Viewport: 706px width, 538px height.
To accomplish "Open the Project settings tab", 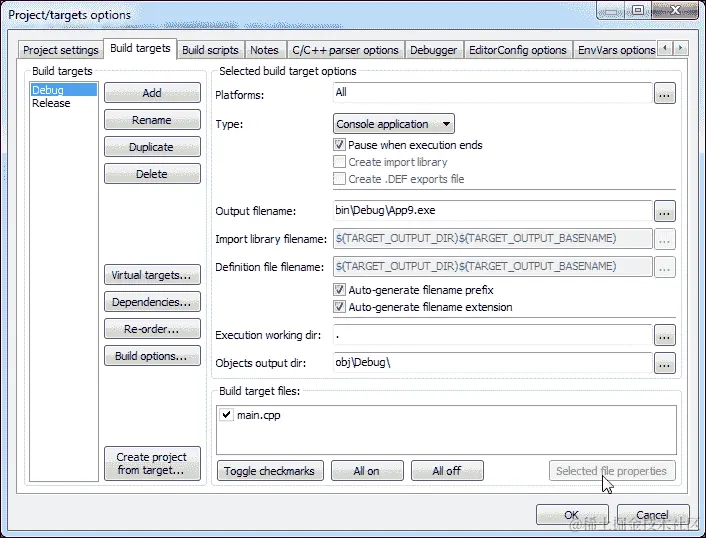I will pos(60,50).
